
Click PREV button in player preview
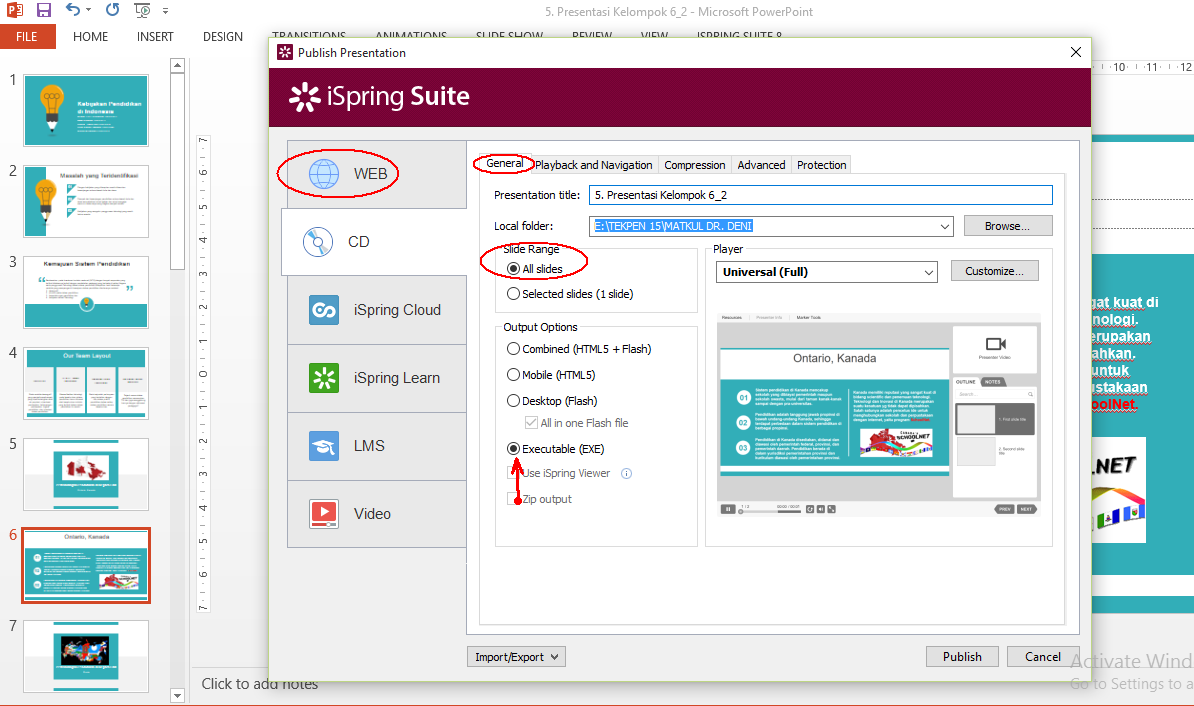pos(1004,509)
